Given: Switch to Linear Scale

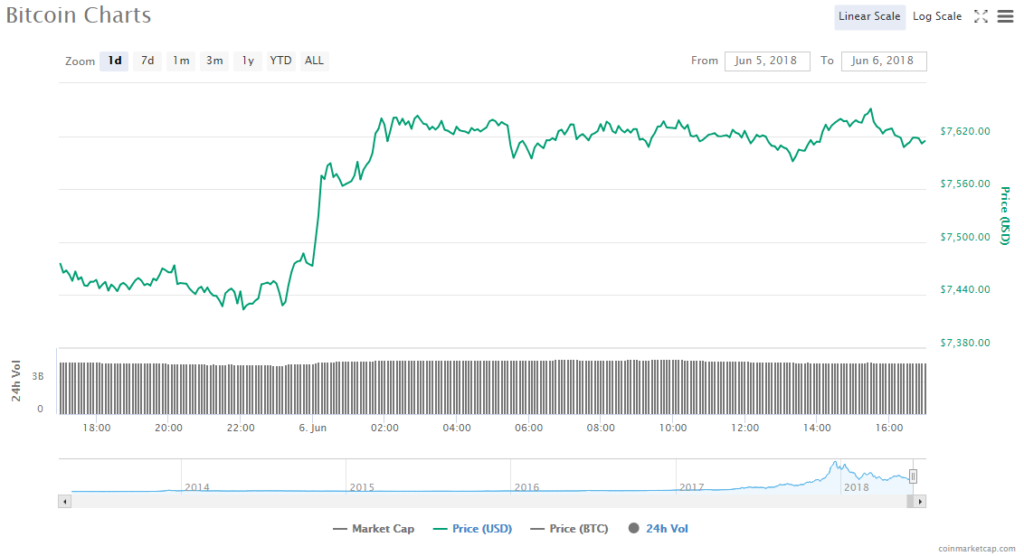Looking at the screenshot, I should (x=869, y=16).
